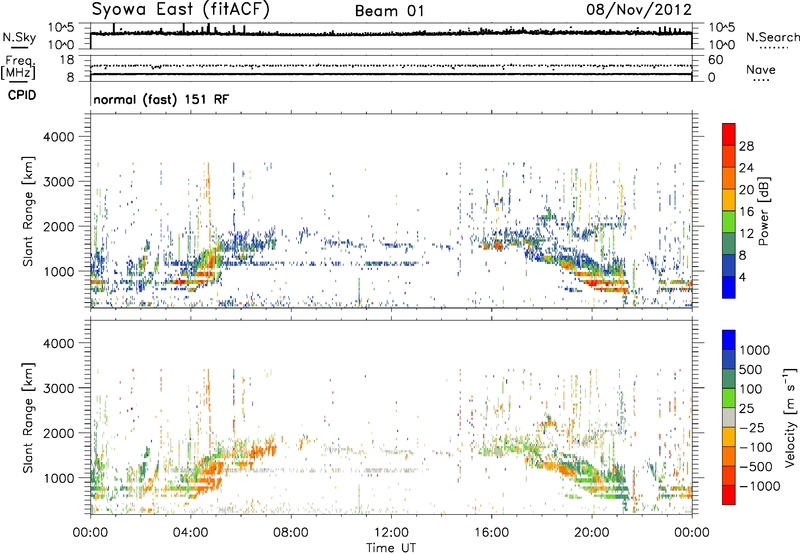Click the "Nave" legend label
Image resolution: width=800 pixels, height=554 pixels.
point(761,70)
